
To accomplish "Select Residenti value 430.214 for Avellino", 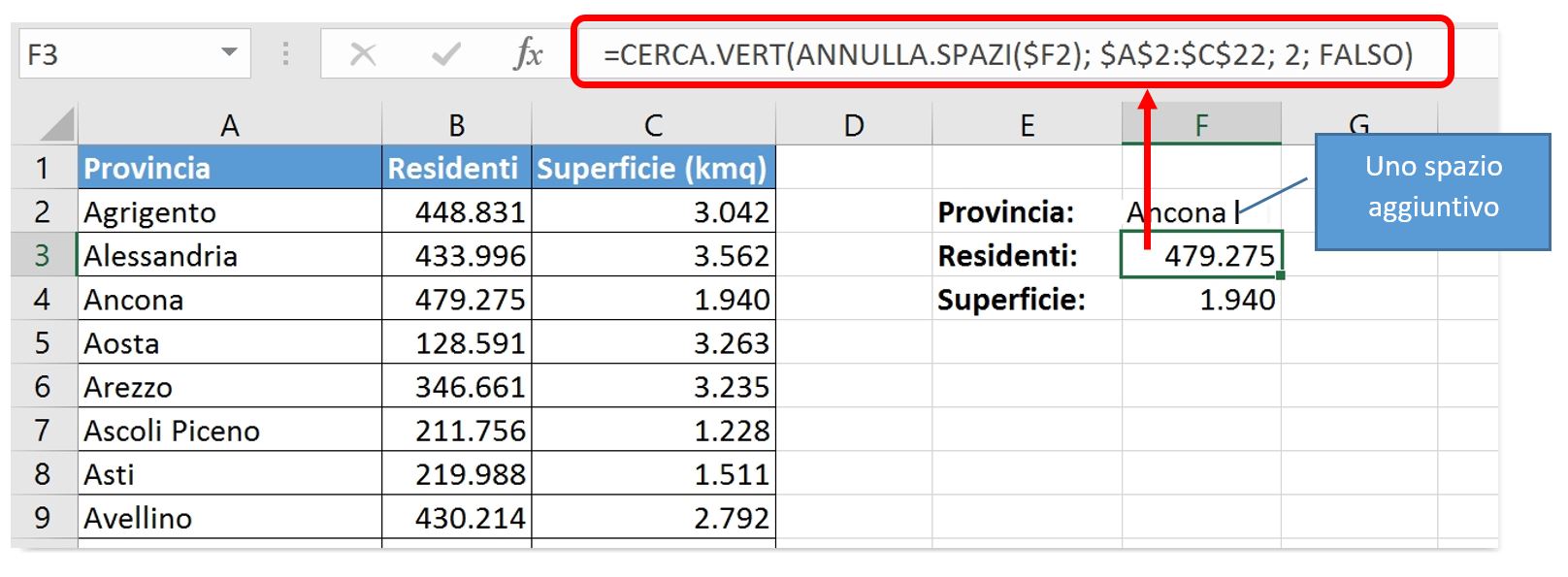I will click(457, 517).
